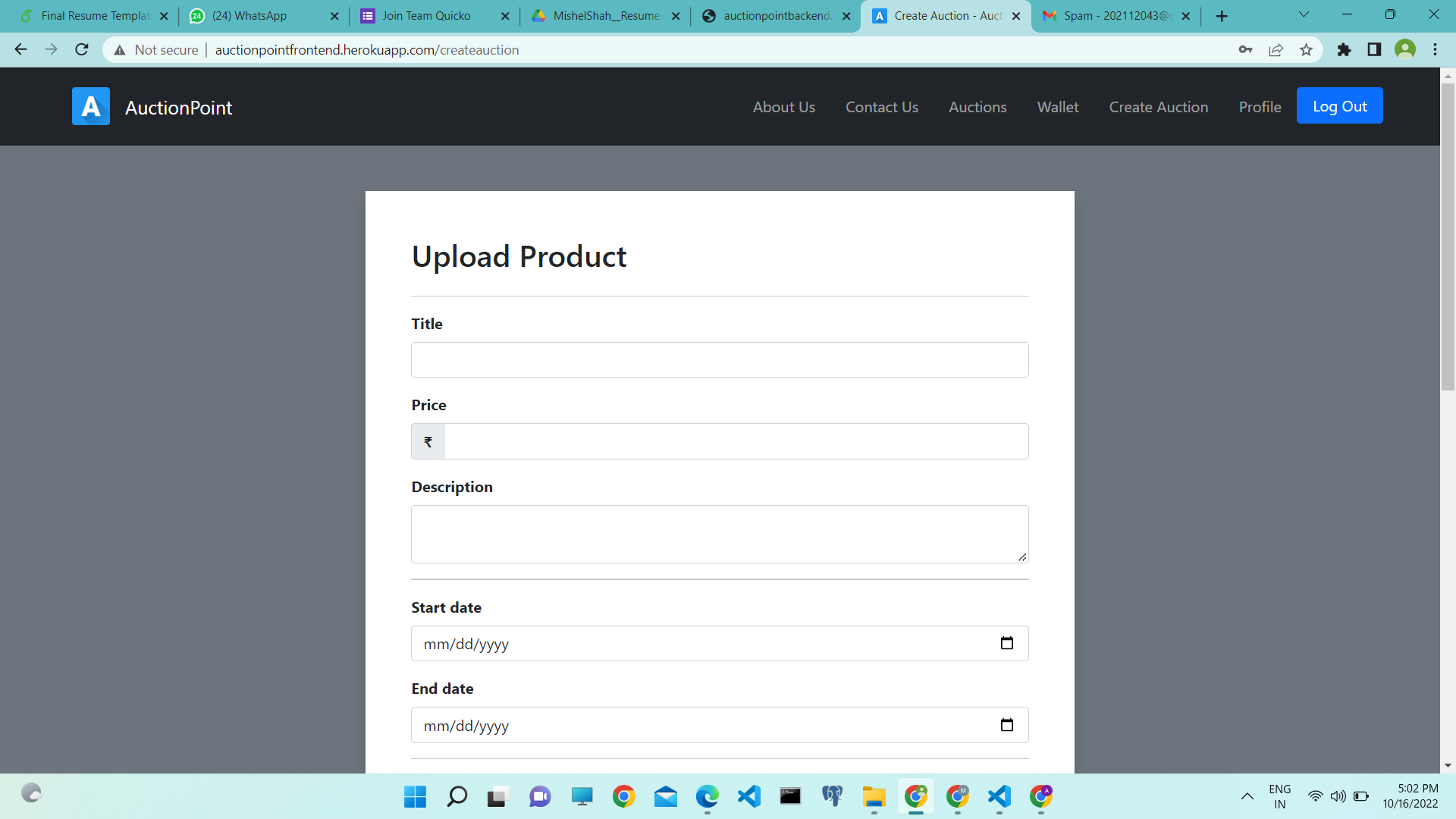Navigate to the Wallet page
This screenshot has height=819, width=1456.
click(1057, 107)
